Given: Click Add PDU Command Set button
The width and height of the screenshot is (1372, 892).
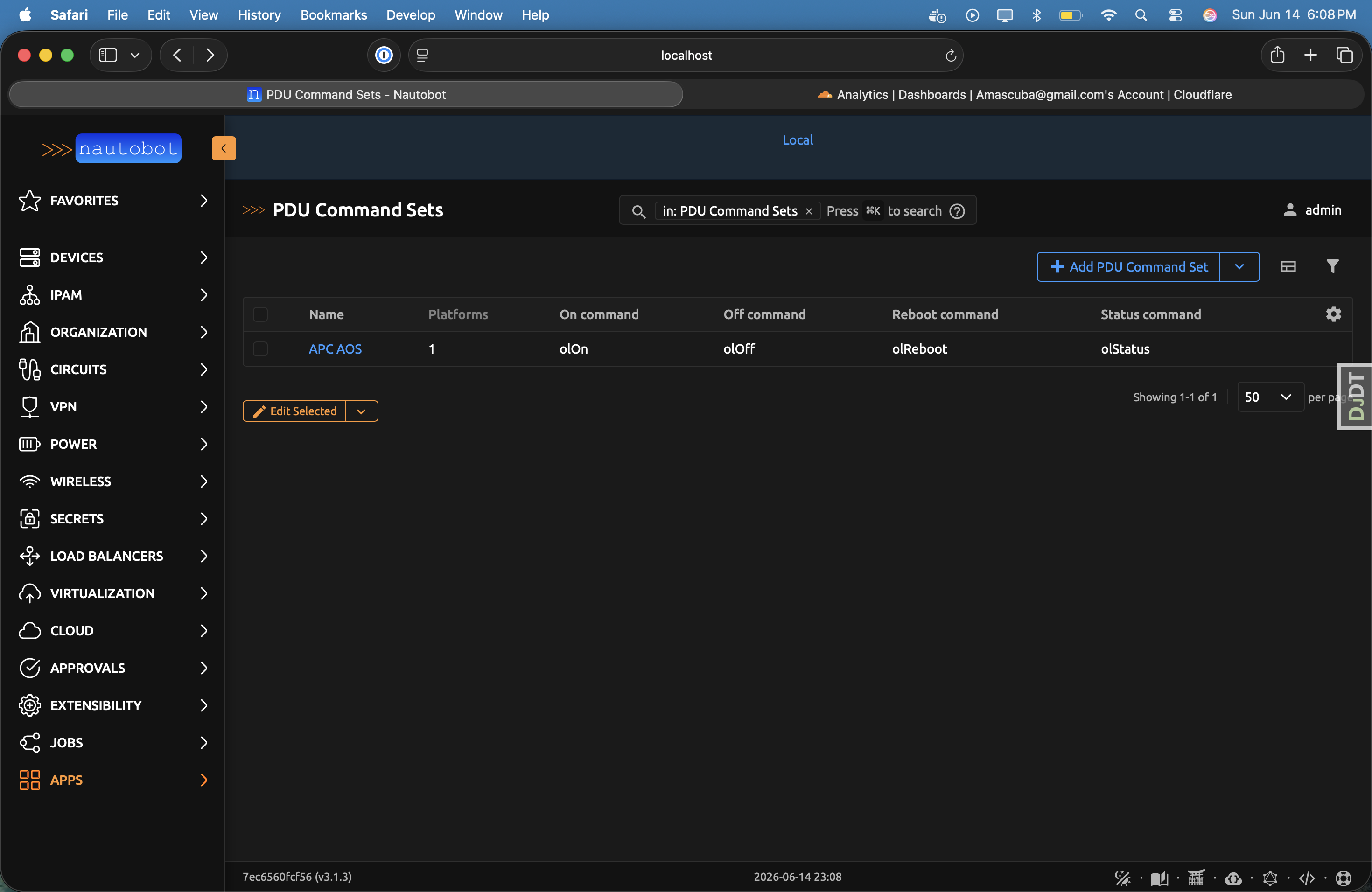Looking at the screenshot, I should 1129,266.
